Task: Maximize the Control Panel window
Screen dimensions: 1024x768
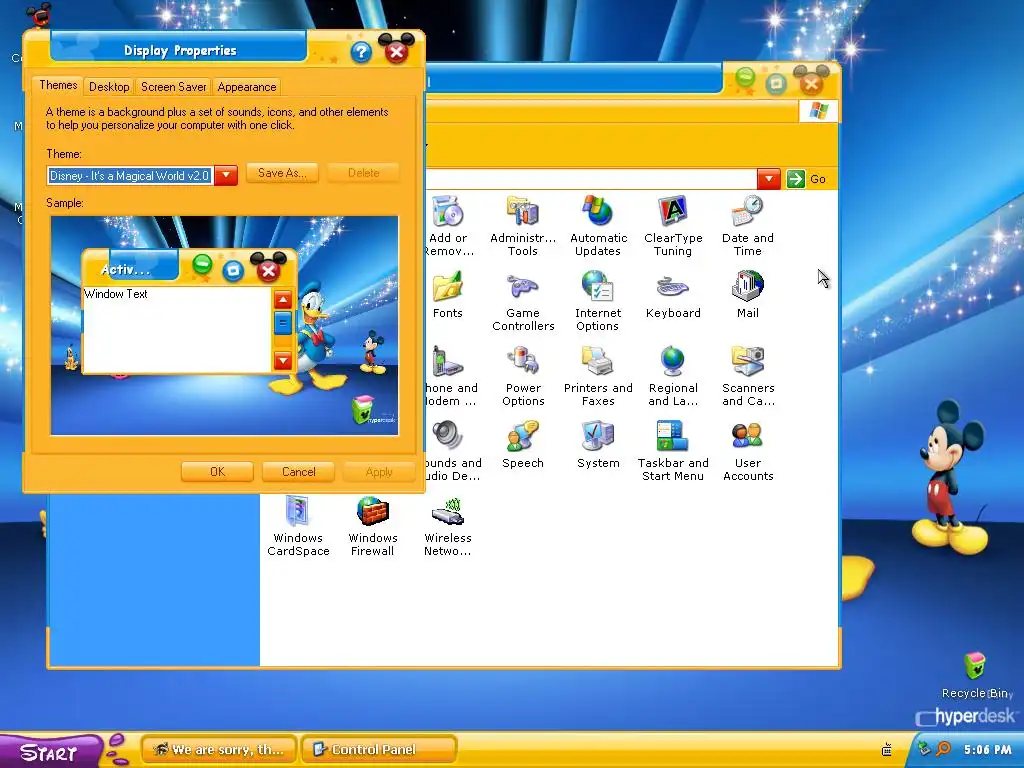Action: (x=776, y=83)
